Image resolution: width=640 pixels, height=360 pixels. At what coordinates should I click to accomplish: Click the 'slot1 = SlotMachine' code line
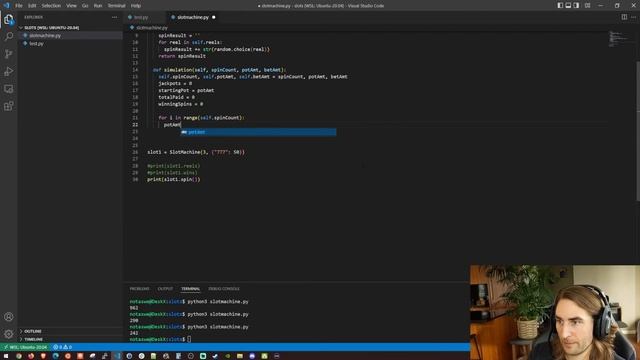tap(196, 152)
